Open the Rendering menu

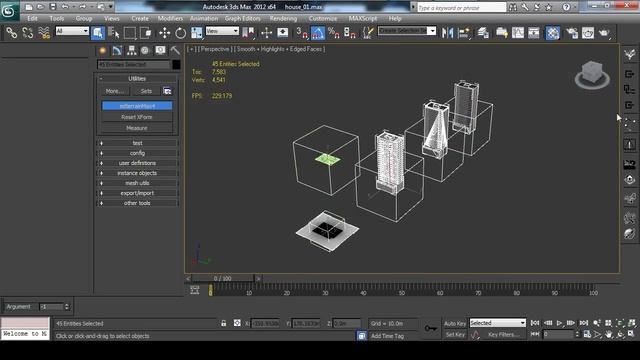coord(283,18)
